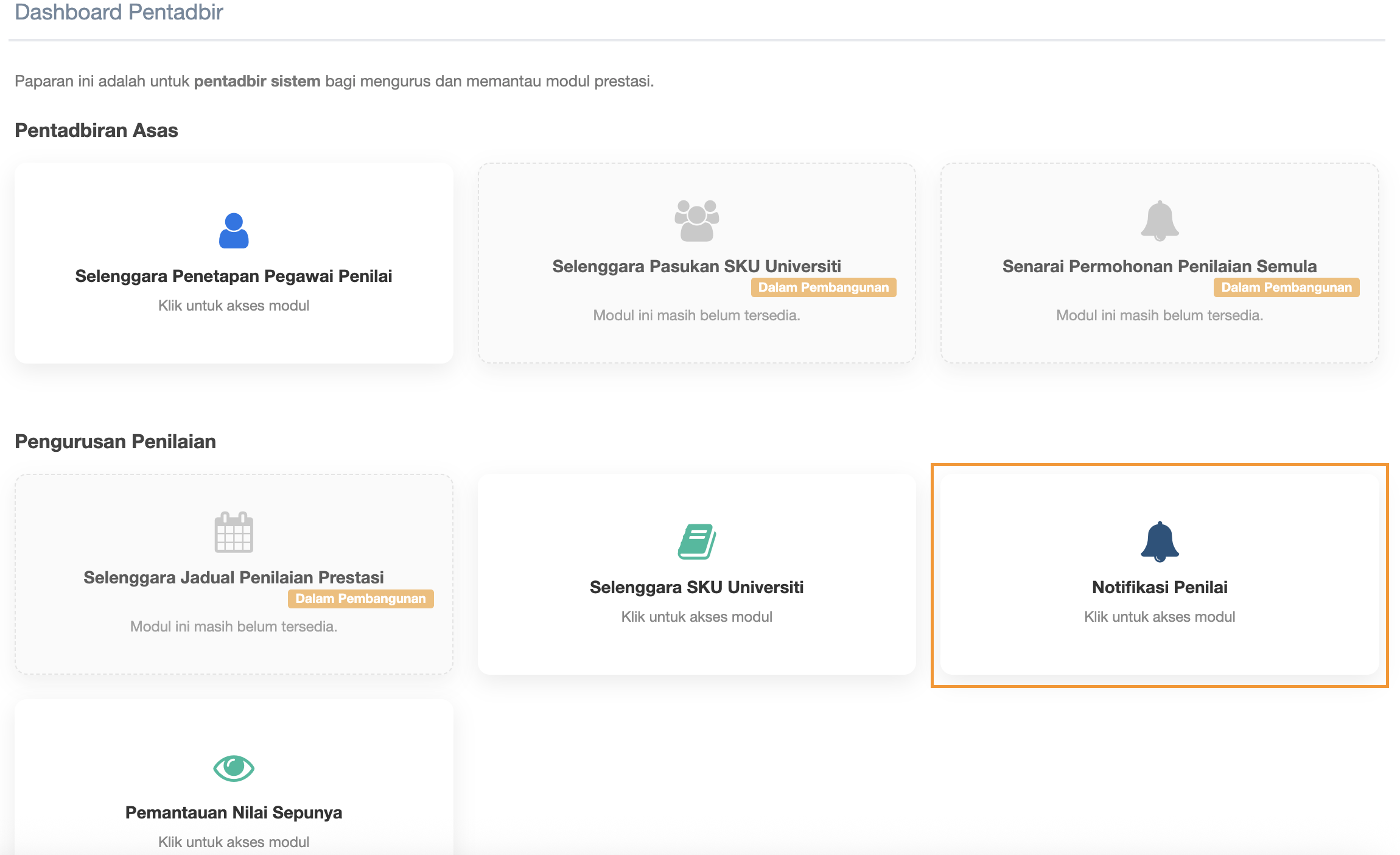This screenshot has width=1400, height=855.
Task: Click the gray group icon for Pasukan SKU
Action: 696,220
